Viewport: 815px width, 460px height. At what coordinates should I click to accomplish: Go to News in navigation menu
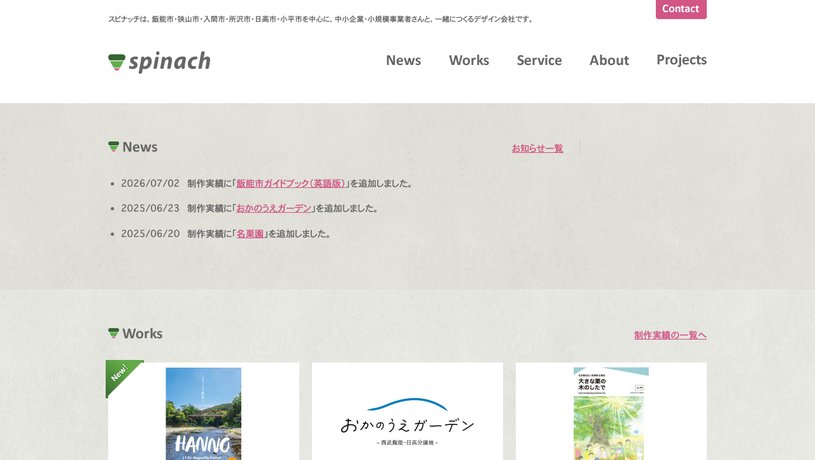[403, 60]
